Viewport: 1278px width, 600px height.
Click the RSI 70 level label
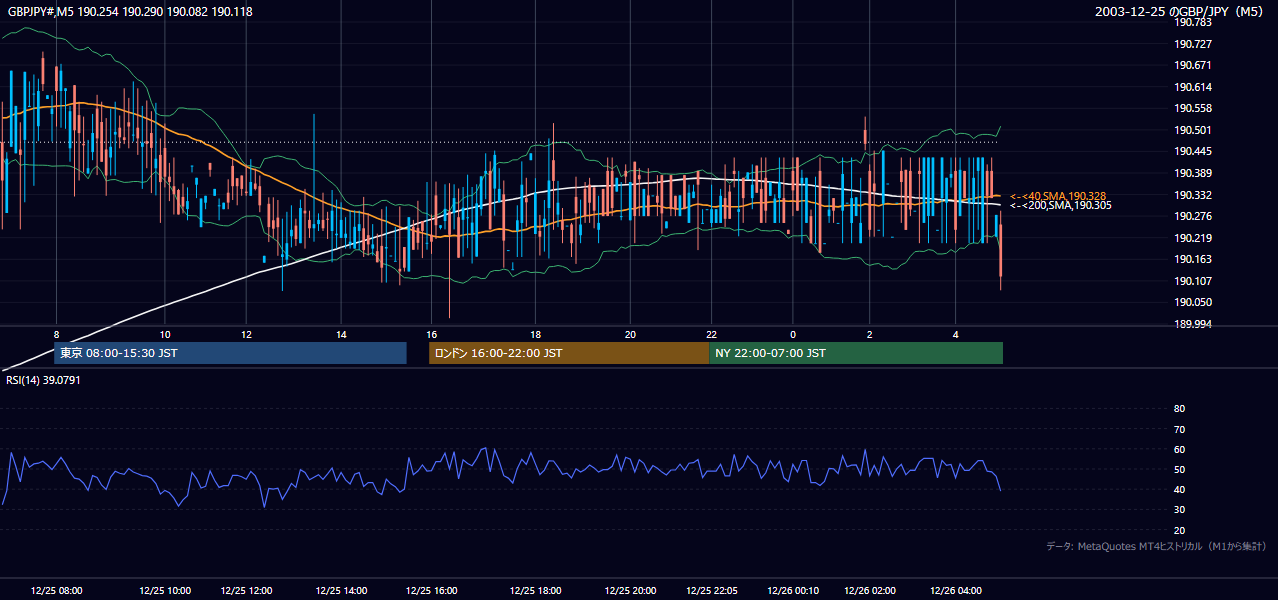1179,429
